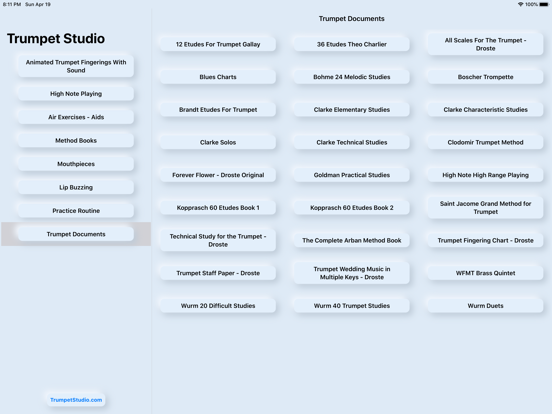The height and width of the screenshot is (414, 552).
Task: Open High Note High Range Playing document
Action: click(x=485, y=175)
